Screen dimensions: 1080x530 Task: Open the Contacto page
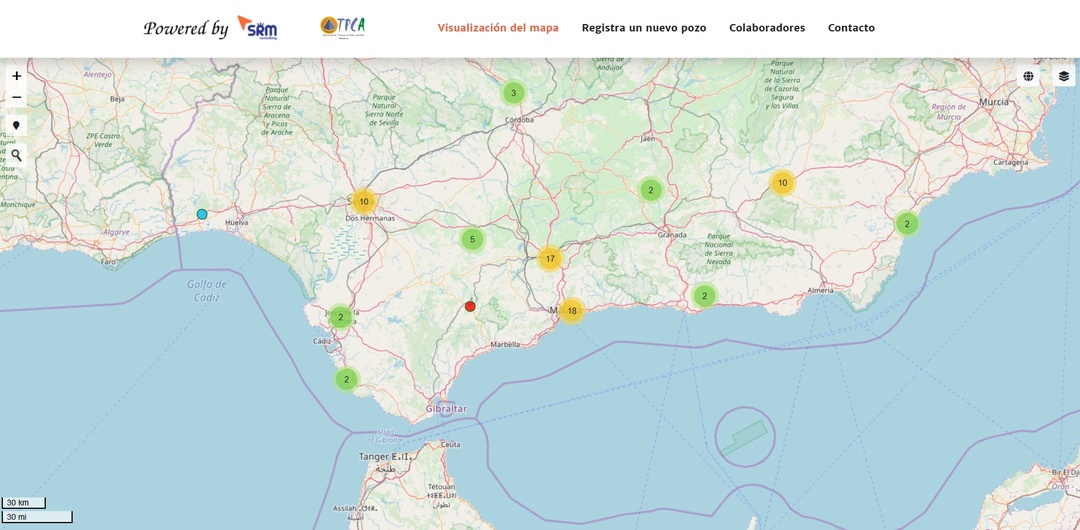(851, 28)
